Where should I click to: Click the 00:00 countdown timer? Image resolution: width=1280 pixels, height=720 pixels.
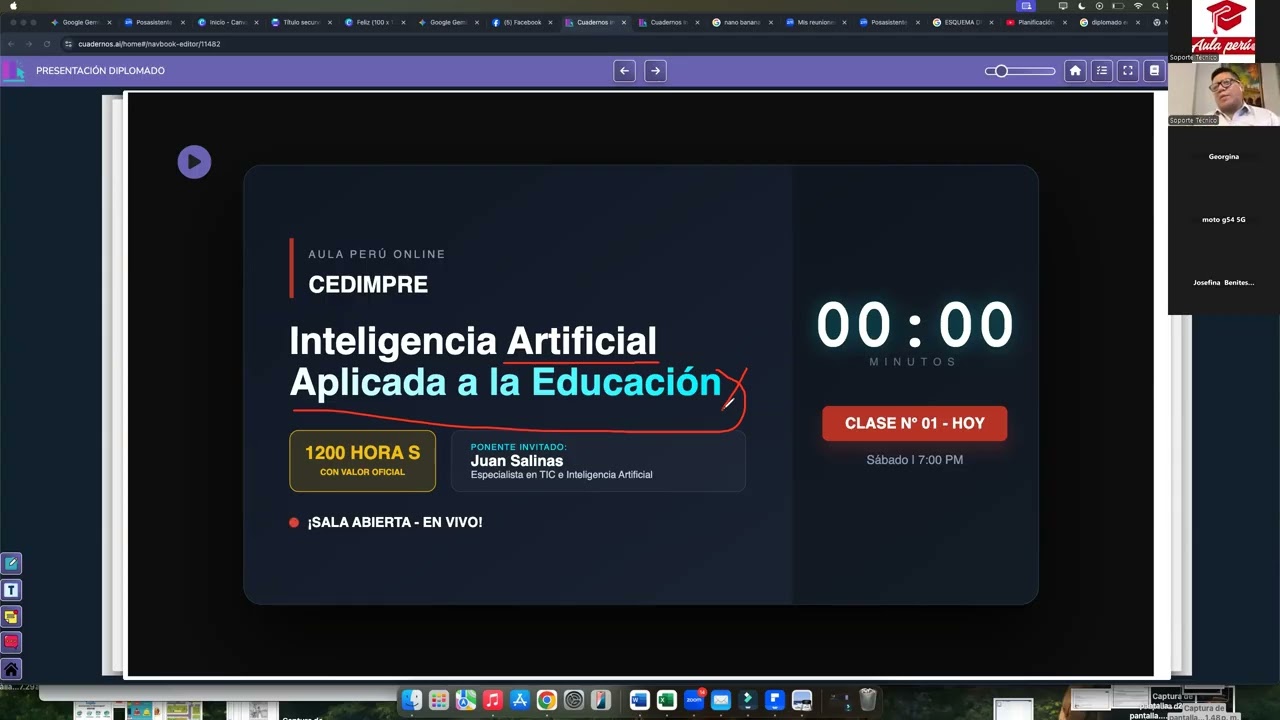[x=914, y=326]
